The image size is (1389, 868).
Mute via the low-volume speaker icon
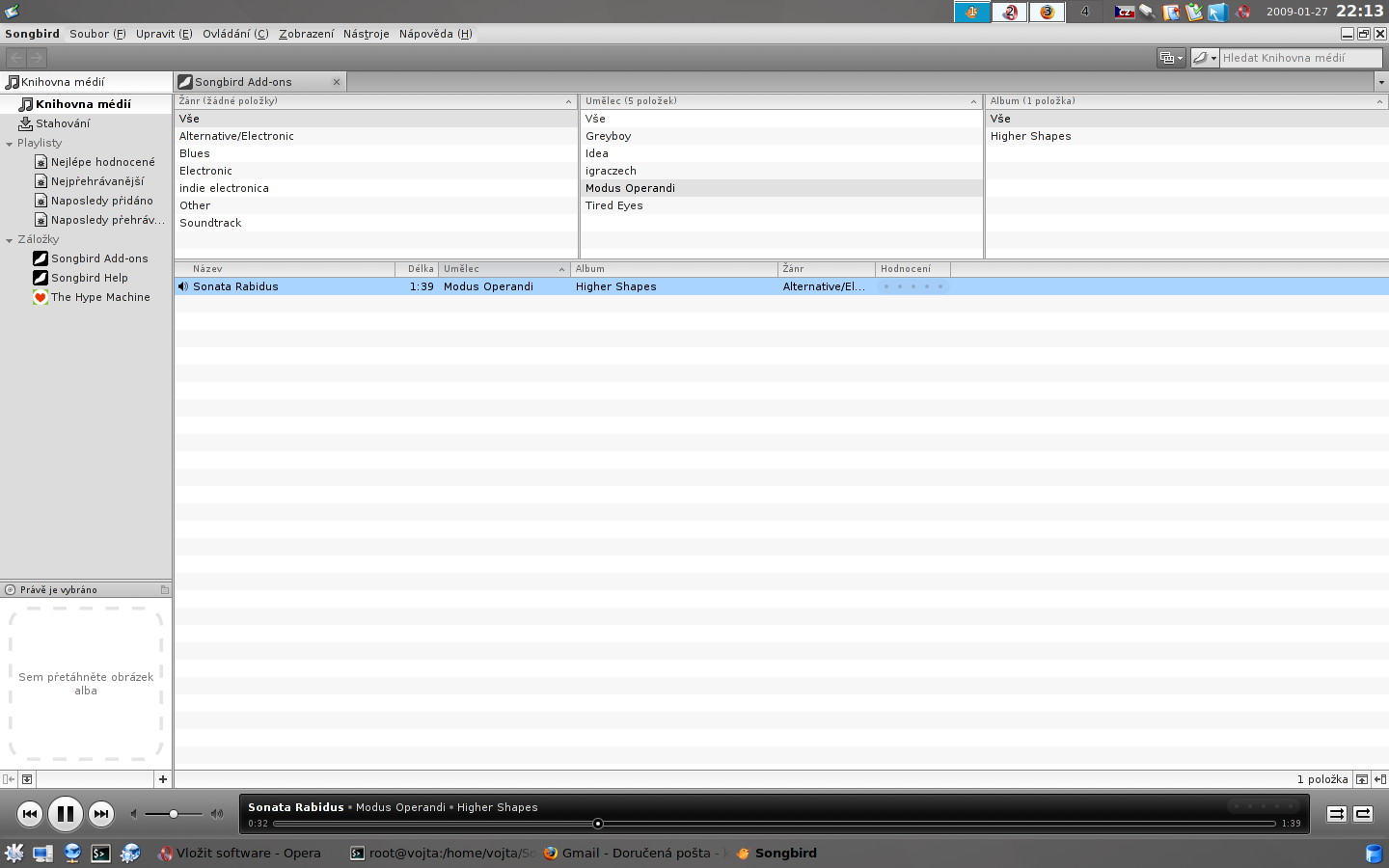(134, 814)
